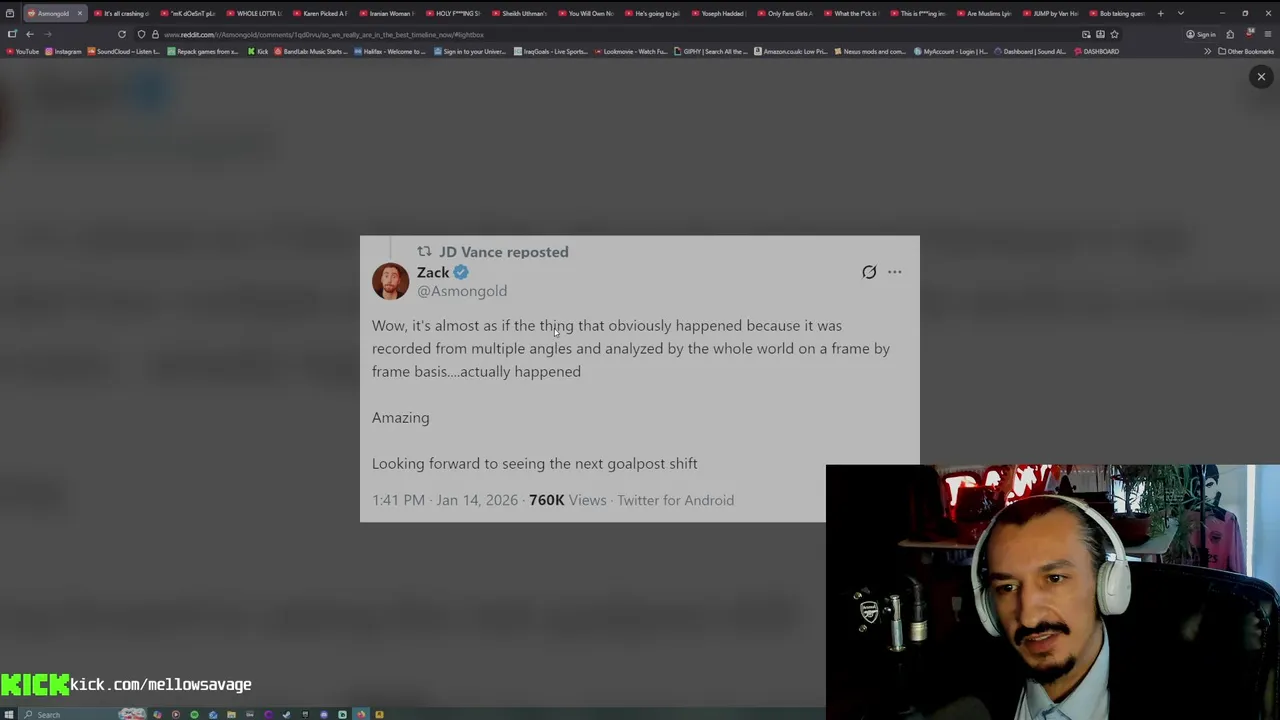The height and width of the screenshot is (720, 1280).
Task: Click the shield tracking protection icon
Action: coord(141,34)
